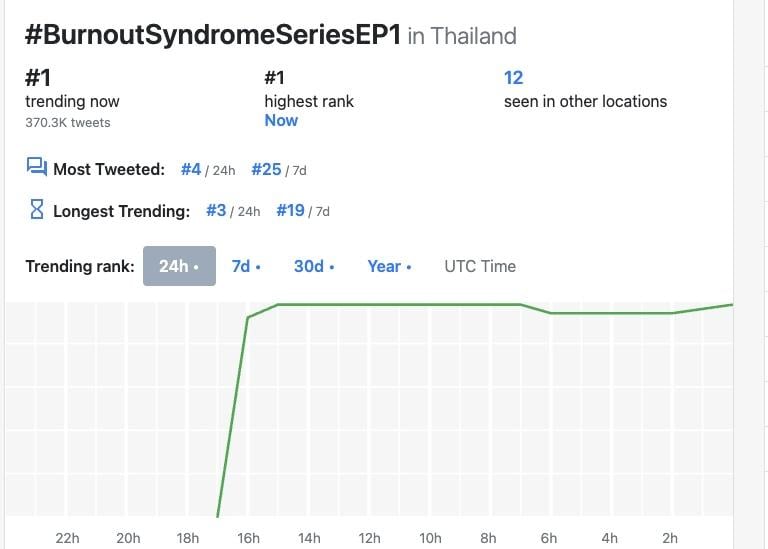768x549 pixels.
Task: Open Most Tweeted #4 24h ranking
Action: pos(191,169)
